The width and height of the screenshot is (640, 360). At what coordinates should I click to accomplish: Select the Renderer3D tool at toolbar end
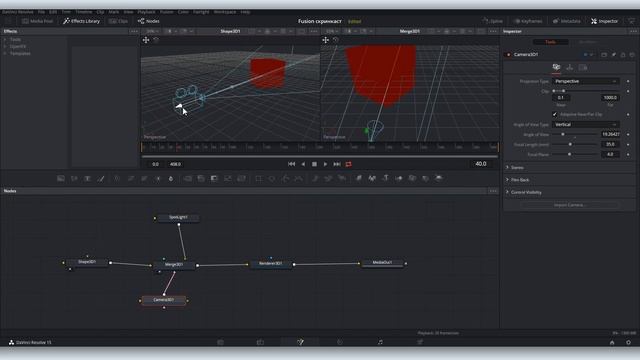[438, 178]
